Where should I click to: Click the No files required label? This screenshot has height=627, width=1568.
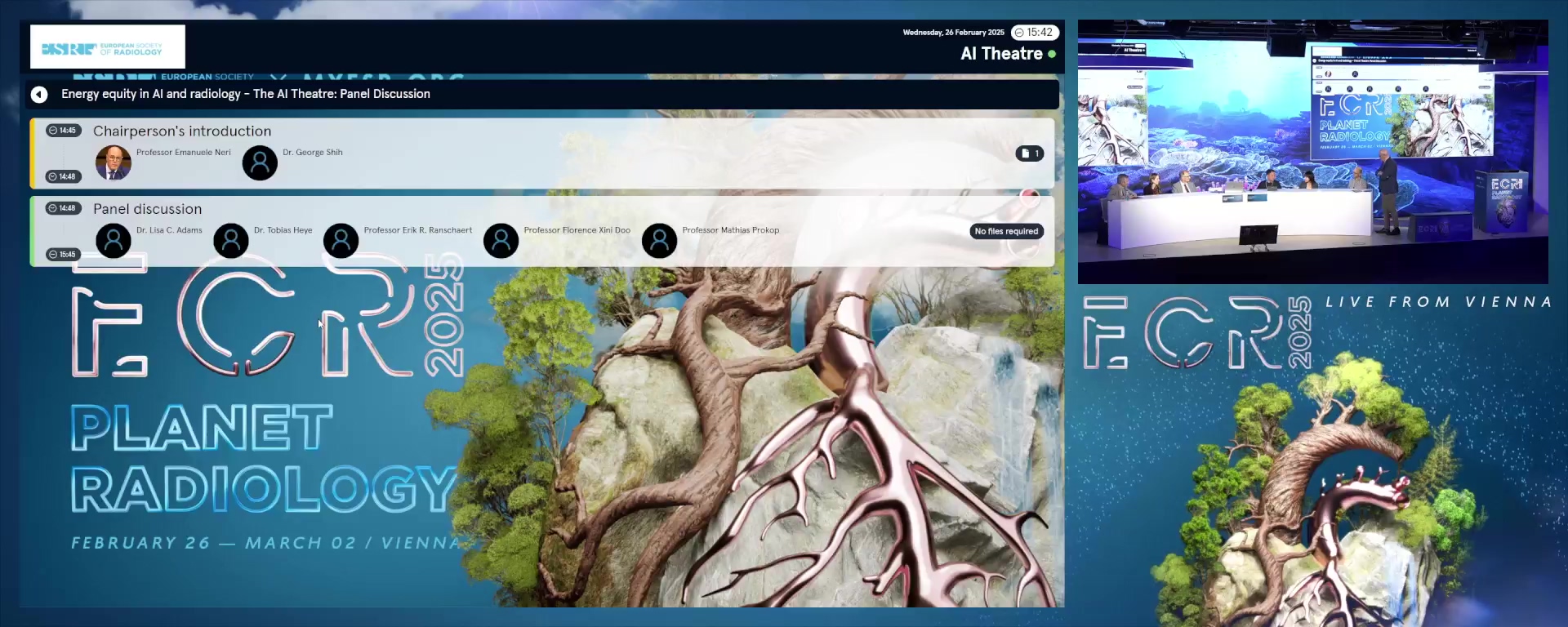point(1006,231)
